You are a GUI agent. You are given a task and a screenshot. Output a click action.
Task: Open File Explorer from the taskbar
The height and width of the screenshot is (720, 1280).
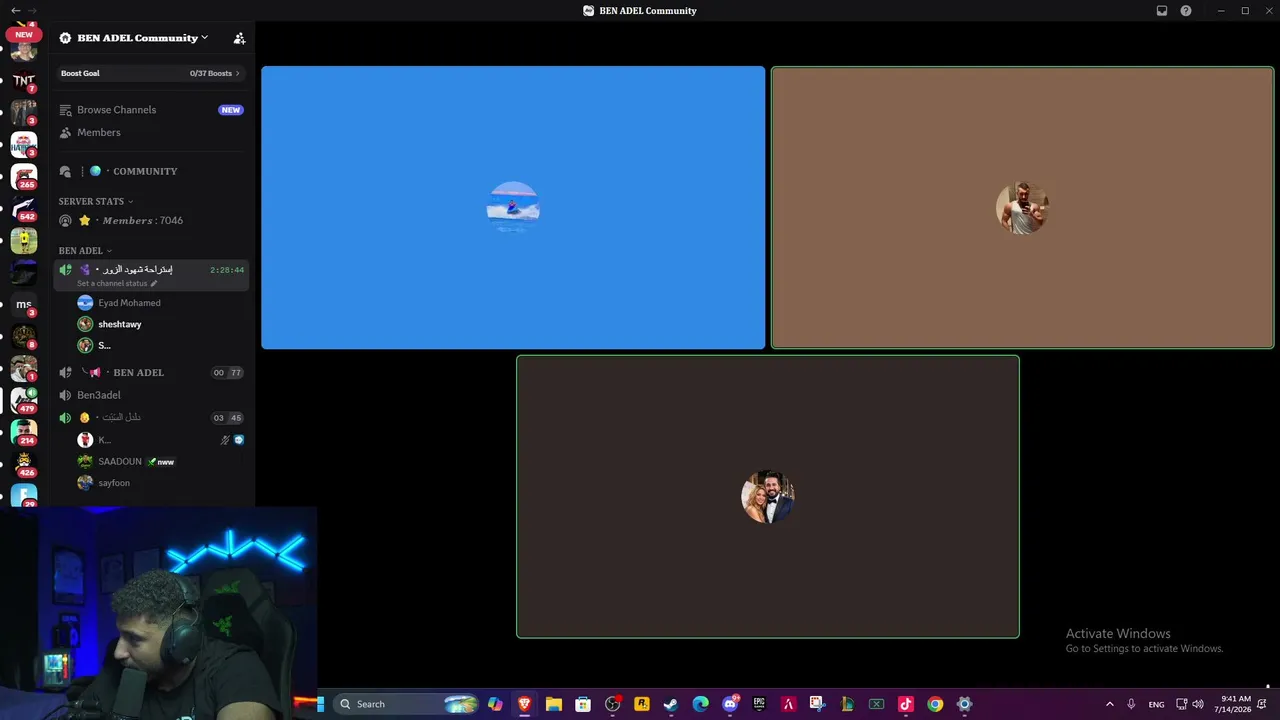point(554,704)
